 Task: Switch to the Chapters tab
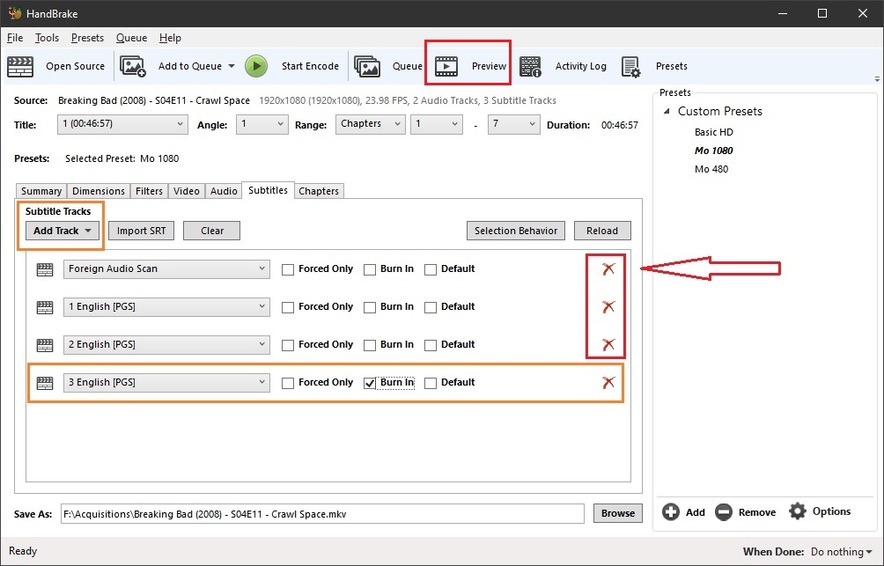pyautogui.click(x=319, y=191)
